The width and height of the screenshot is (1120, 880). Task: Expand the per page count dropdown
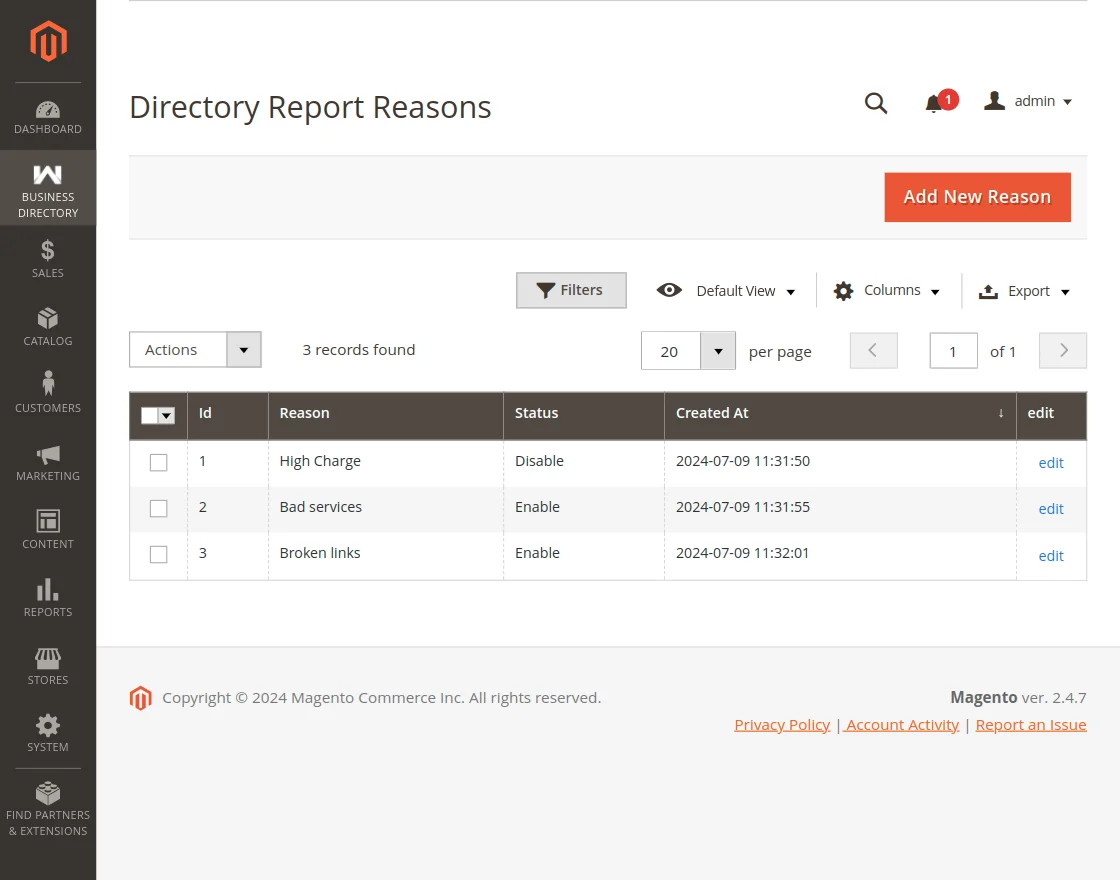point(717,351)
